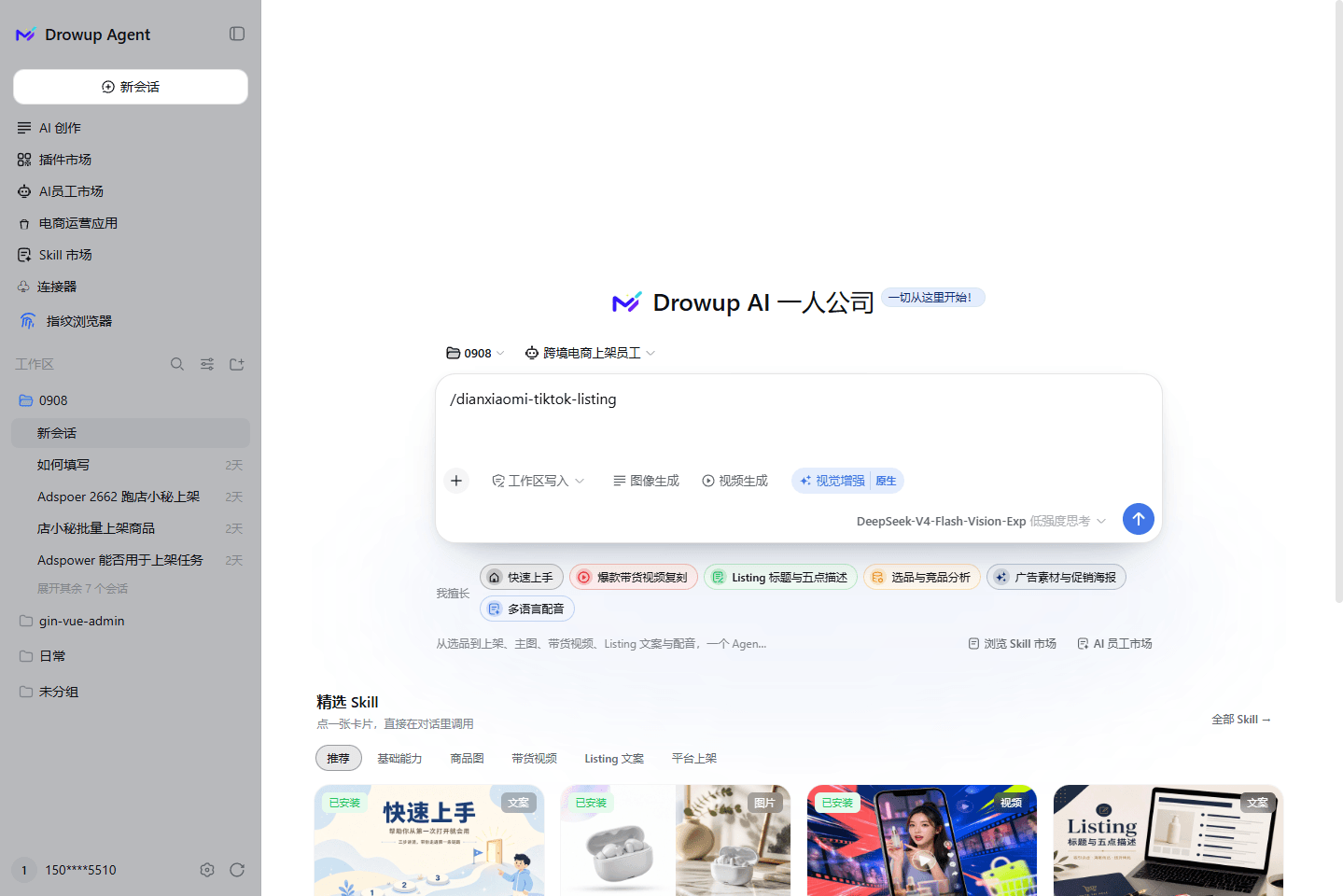
Task: Send the message with arrow button
Action: point(1139,519)
